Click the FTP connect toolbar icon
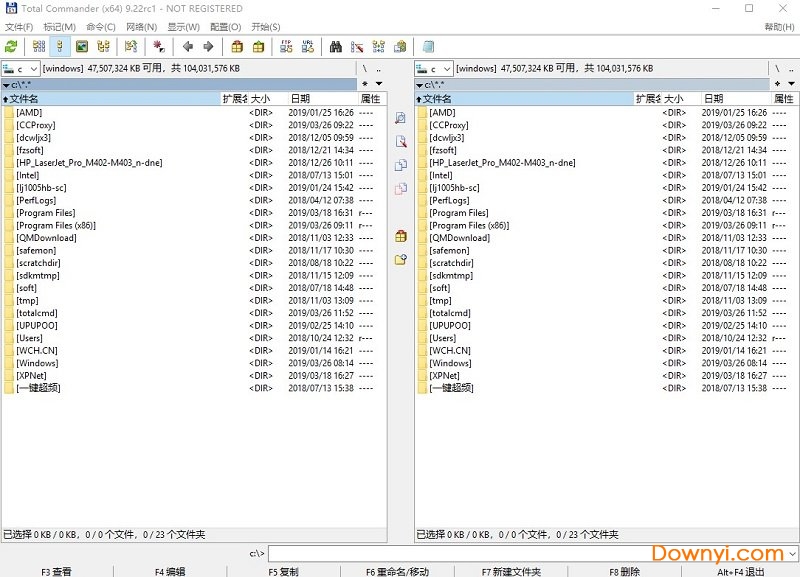This screenshot has width=800, height=577. (x=286, y=46)
